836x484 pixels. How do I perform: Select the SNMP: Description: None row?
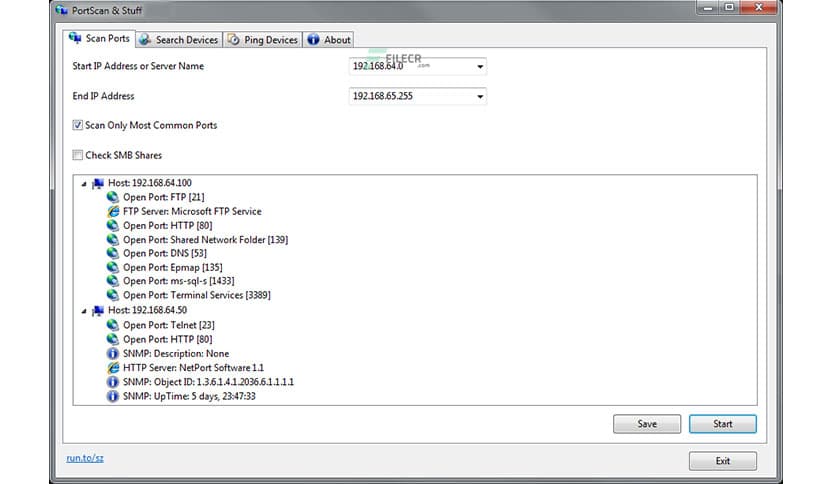click(x=176, y=353)
